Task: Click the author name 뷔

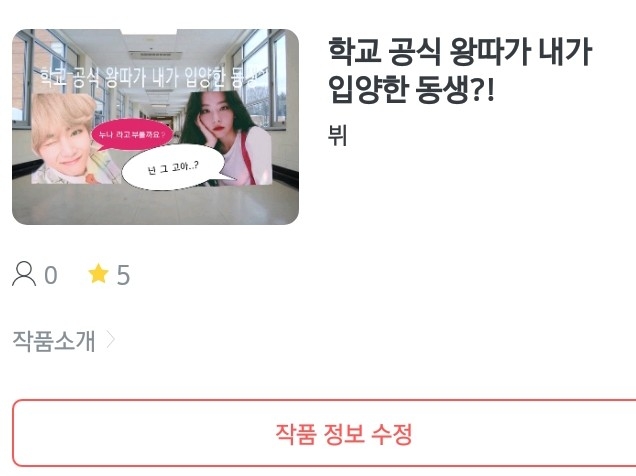Action: [x=337, y=135]
